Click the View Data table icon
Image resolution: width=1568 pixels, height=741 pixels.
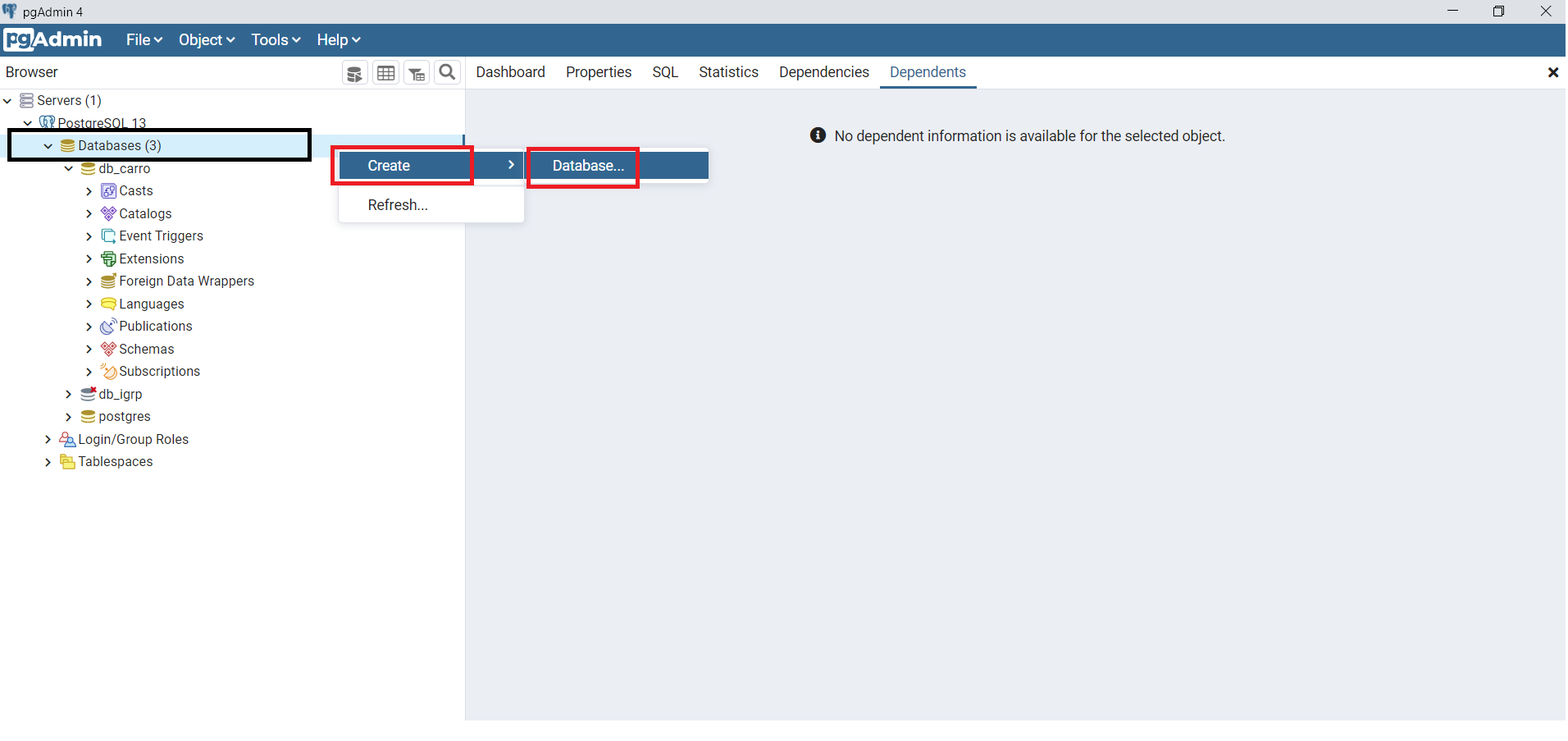click(x=385, y=73)
